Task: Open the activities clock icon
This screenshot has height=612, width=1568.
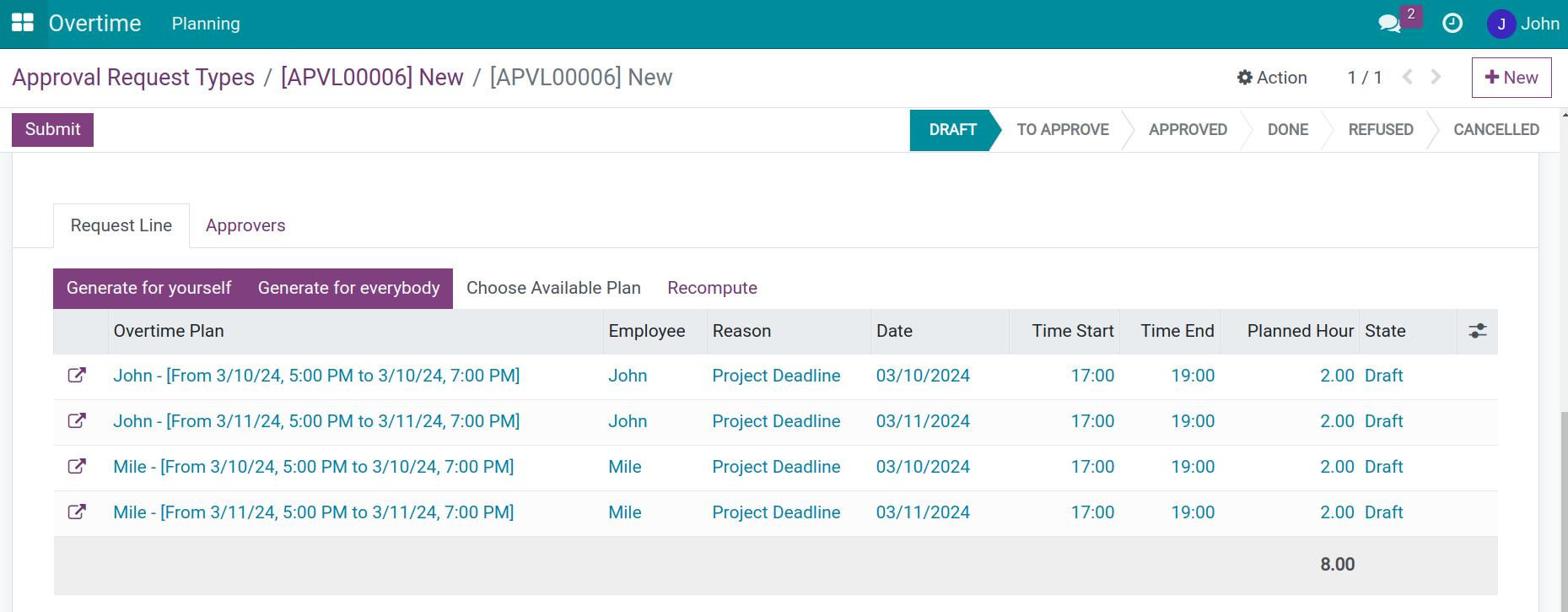Action: tap(1452, 24)
